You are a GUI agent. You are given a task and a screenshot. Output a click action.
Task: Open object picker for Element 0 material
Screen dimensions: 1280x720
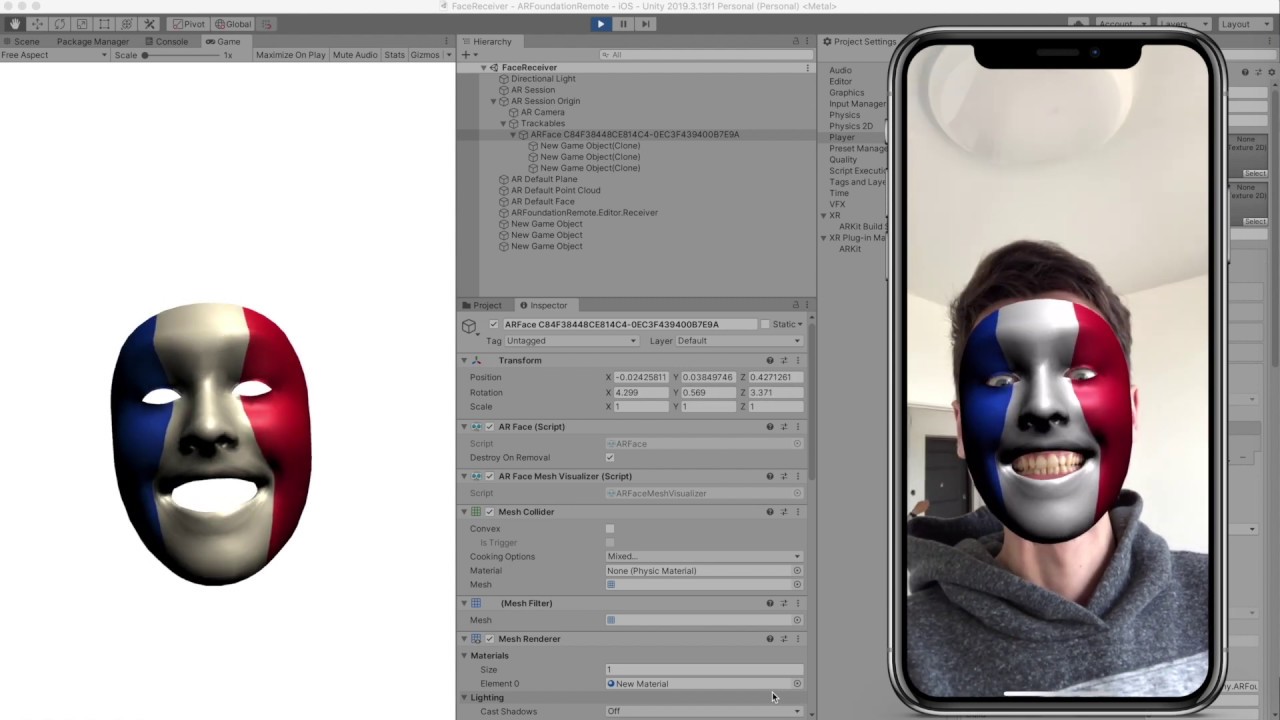(797, 684)
